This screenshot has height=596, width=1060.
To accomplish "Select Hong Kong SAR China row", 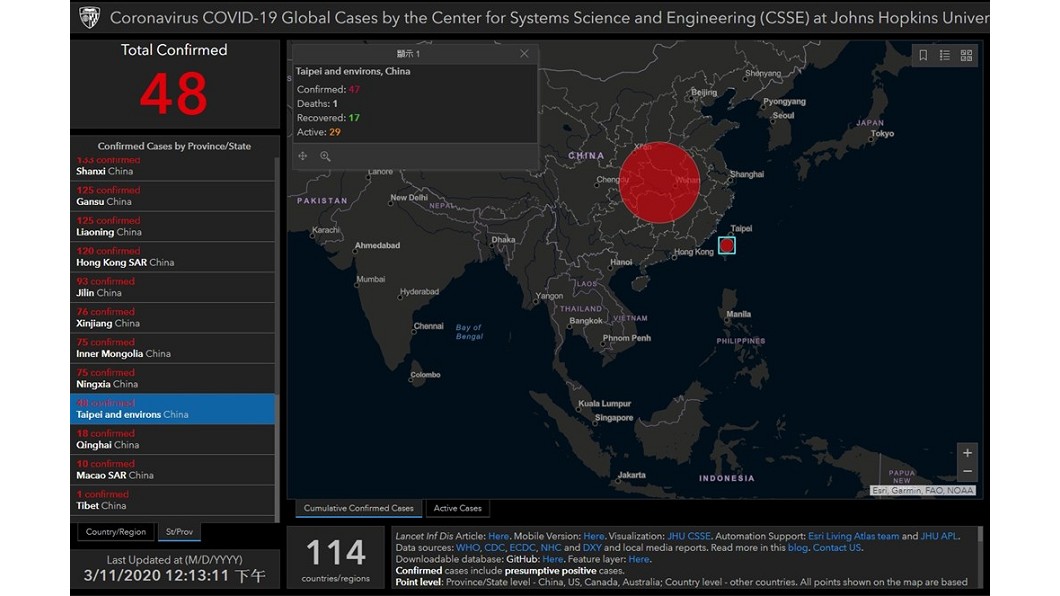I will coord(172,257).
